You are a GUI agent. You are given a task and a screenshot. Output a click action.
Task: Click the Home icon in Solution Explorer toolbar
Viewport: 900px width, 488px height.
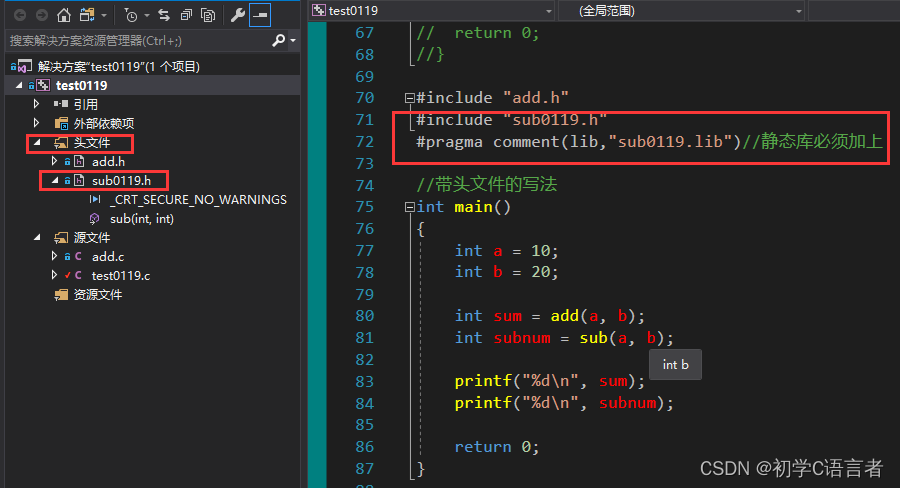click(x=63, y=15)
